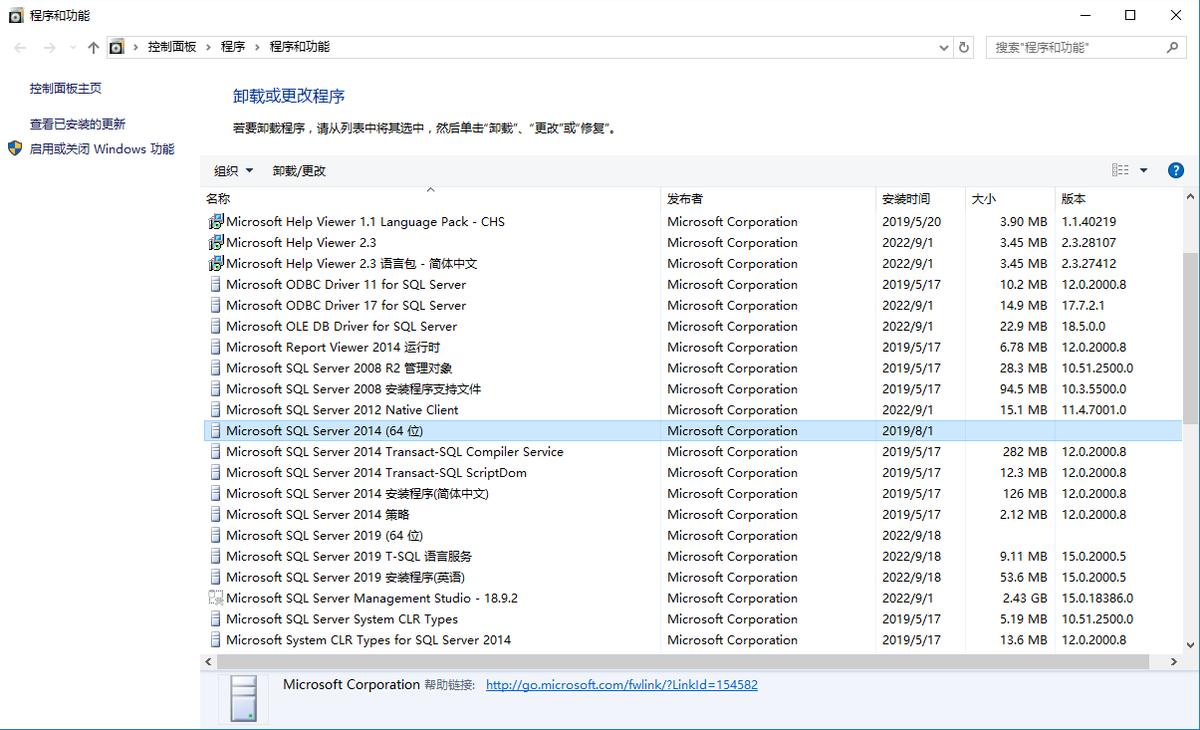This screenshot has width=1200, height=730.
Task: Click the 2019/5/20 install date cell
Action: [x=911, y=222]
